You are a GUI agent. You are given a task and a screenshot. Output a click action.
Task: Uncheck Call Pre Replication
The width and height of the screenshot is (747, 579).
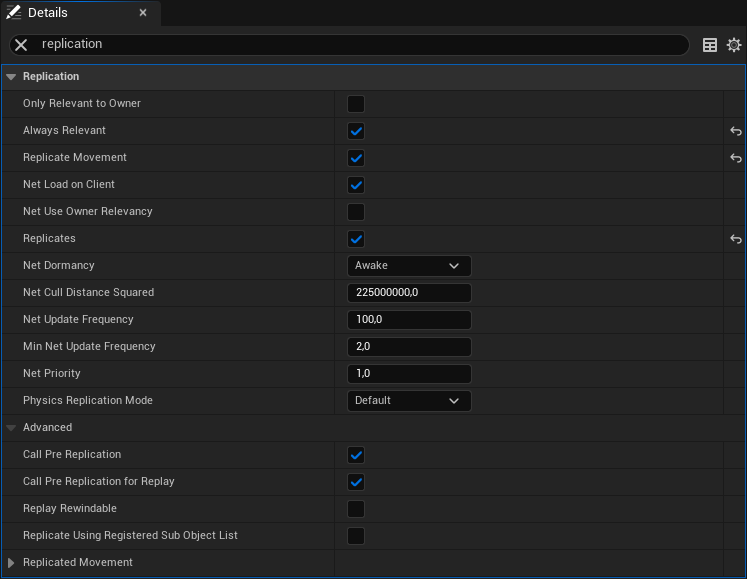[356, 455]
